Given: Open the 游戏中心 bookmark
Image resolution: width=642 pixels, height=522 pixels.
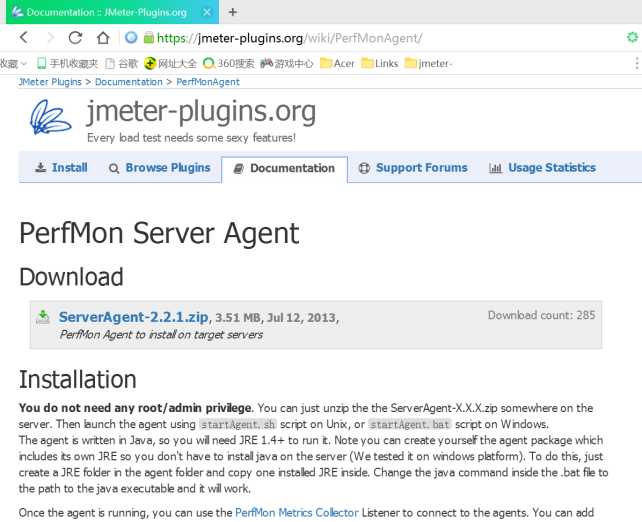Looking at the screenshot, I should point(287,63).
